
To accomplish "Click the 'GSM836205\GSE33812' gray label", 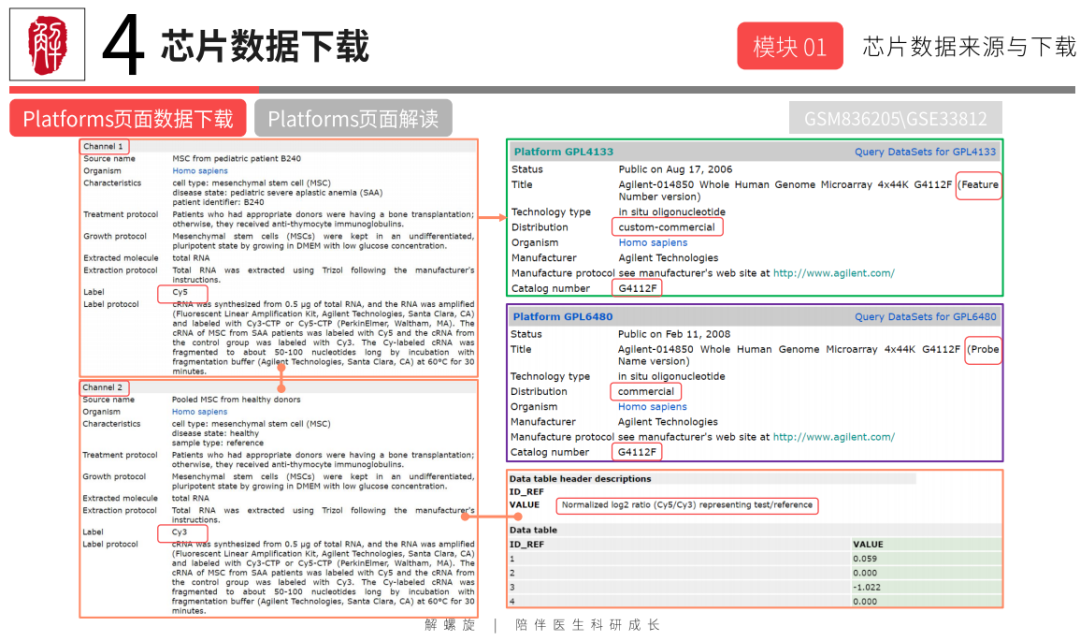I will click(895, 118).
